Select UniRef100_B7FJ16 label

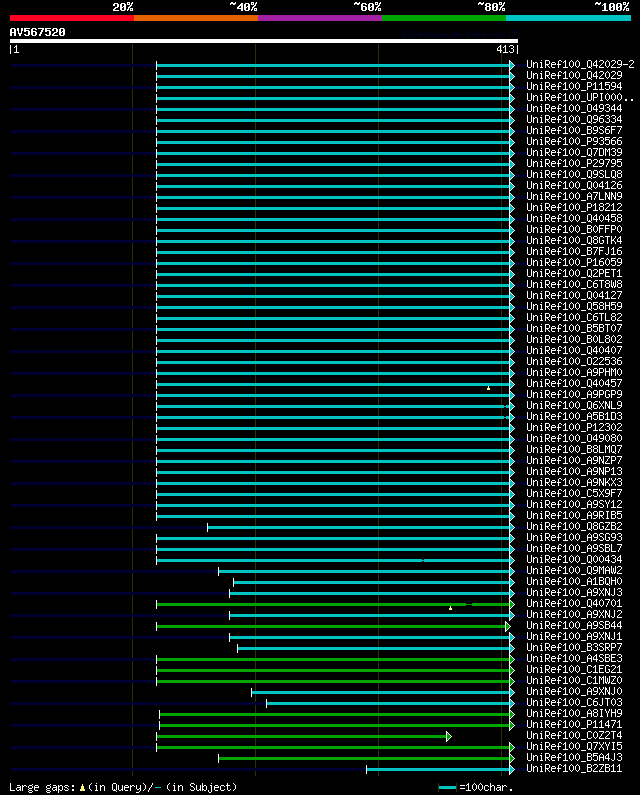[x=574, y=251]
